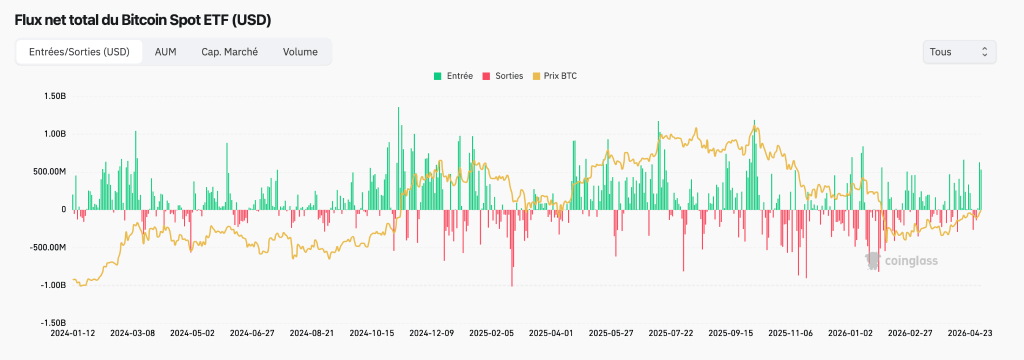The width and height of the screenshot is (1024, 360).
Task: Open the Tous time range dropdown
Action: pyautogui.click(x=959, y=52)
